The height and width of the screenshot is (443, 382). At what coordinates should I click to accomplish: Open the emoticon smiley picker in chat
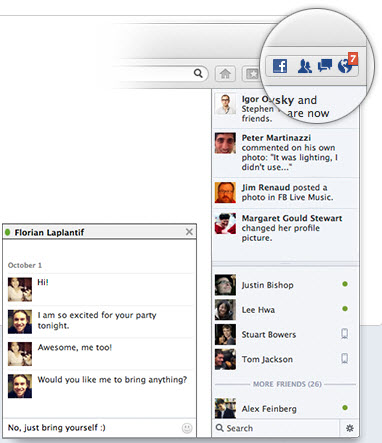(x=187, y=428)
